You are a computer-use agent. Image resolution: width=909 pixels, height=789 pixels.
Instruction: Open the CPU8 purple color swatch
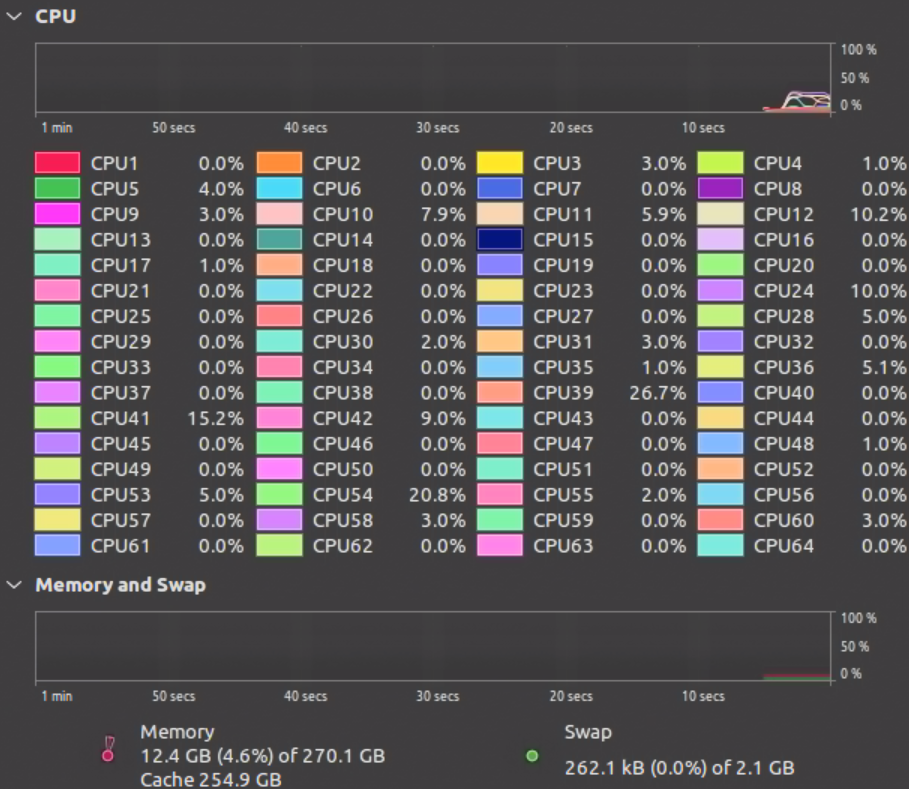pyautogui.click(x=720, y=188)
